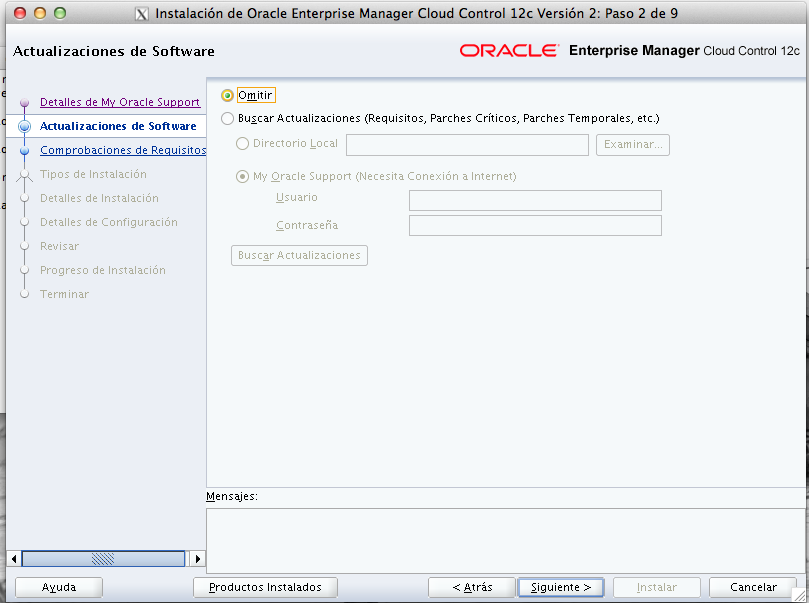Go to the Comprobaciones de Requisitos step
This screenshot has height=603, width=809.
coord(122,150)
